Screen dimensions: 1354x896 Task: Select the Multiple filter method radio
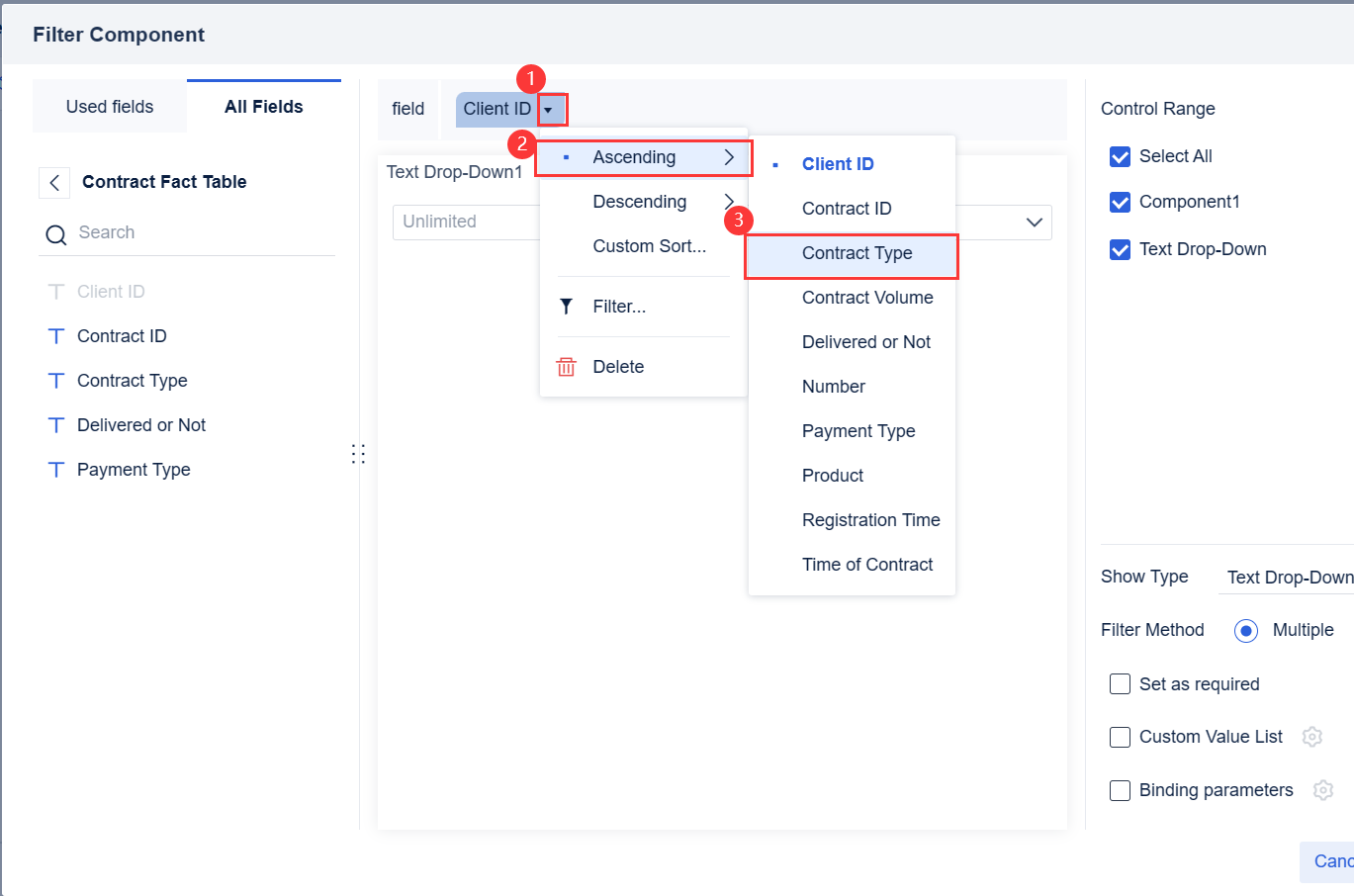click(1246, 631)
